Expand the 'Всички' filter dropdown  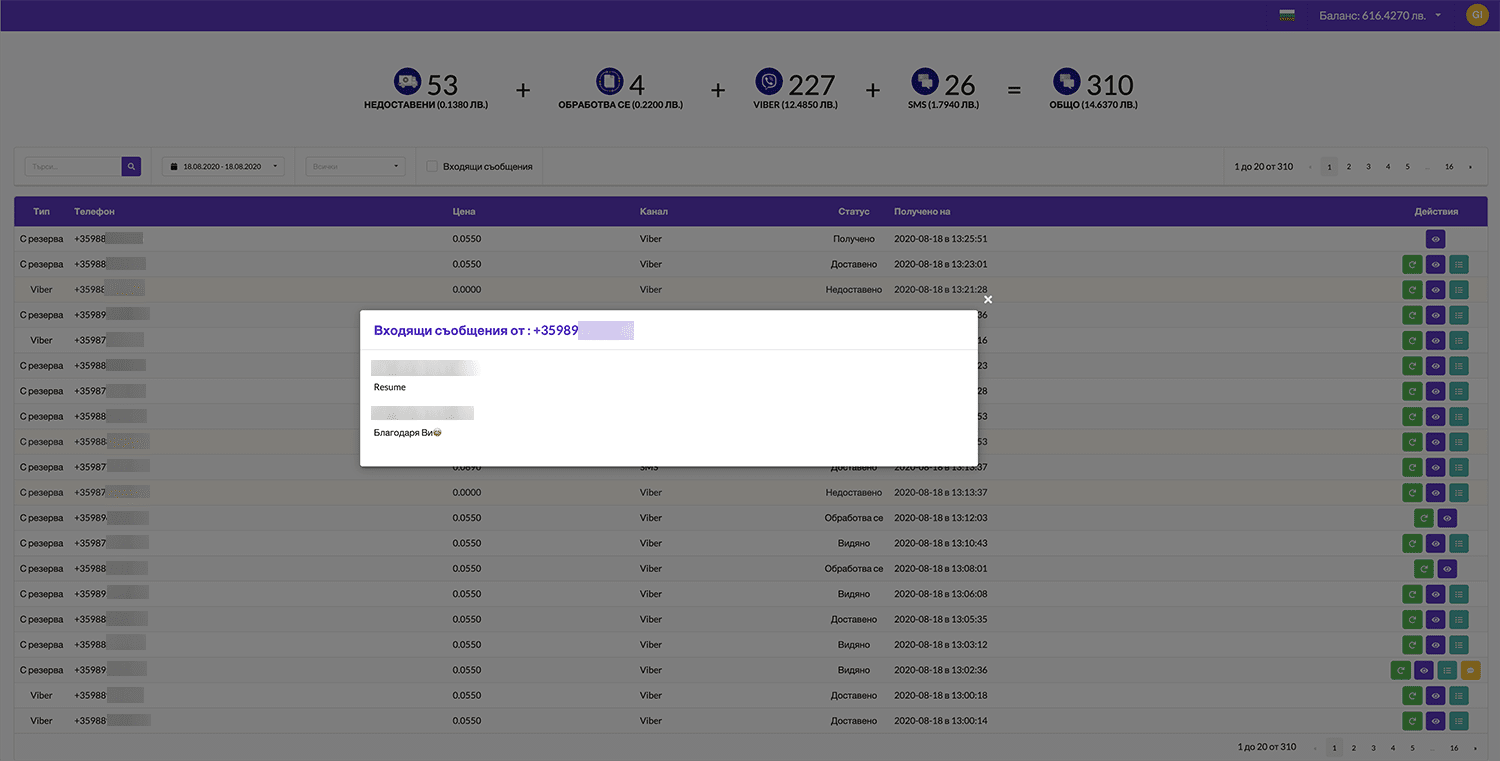point(355,167)
